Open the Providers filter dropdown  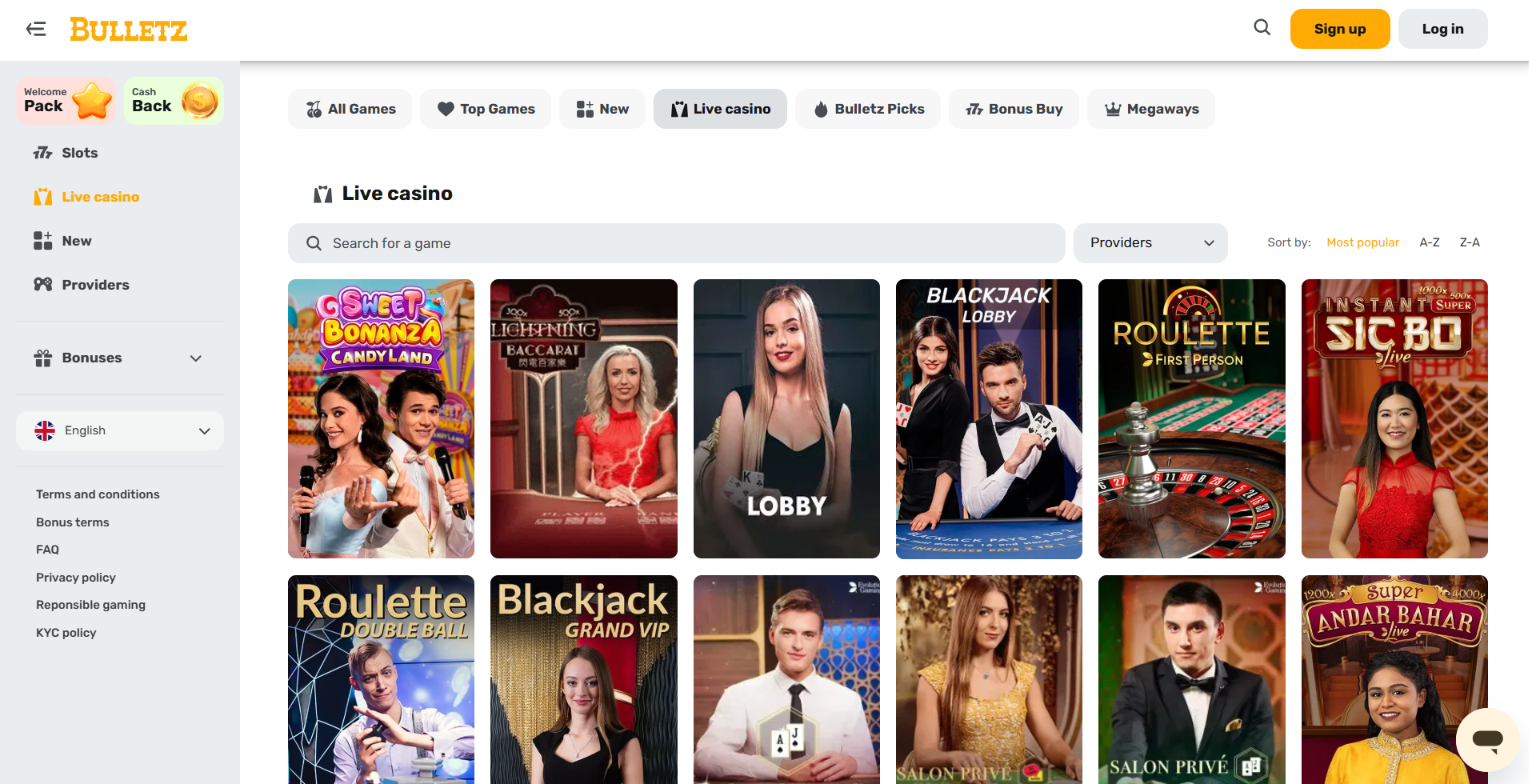(1150, 243)
